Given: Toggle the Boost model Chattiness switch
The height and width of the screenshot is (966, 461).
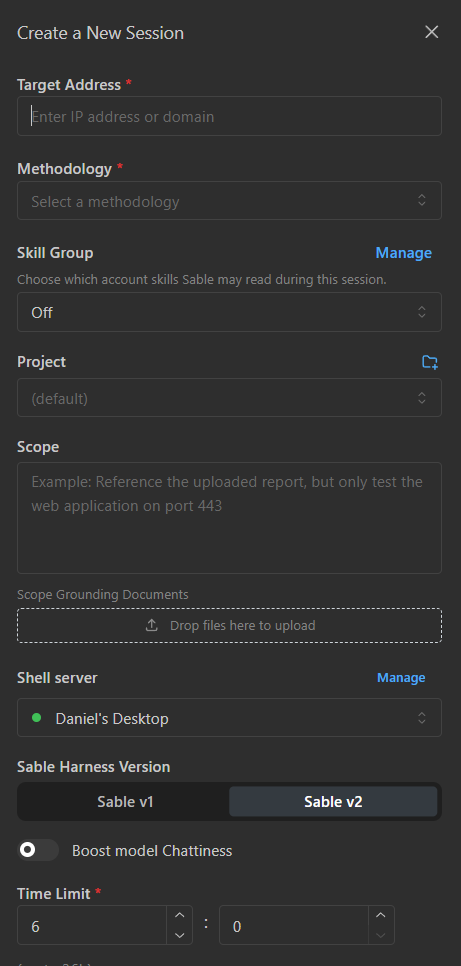Looking at the screenshot, I should pos(38,851).
